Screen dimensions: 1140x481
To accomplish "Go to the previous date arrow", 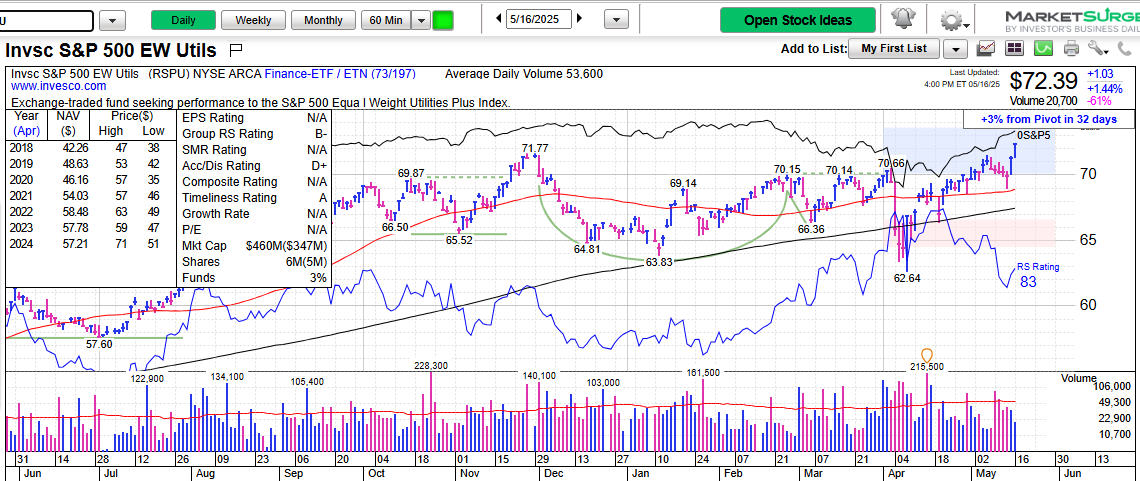I will pyautogui.click(x=498, y=19).
